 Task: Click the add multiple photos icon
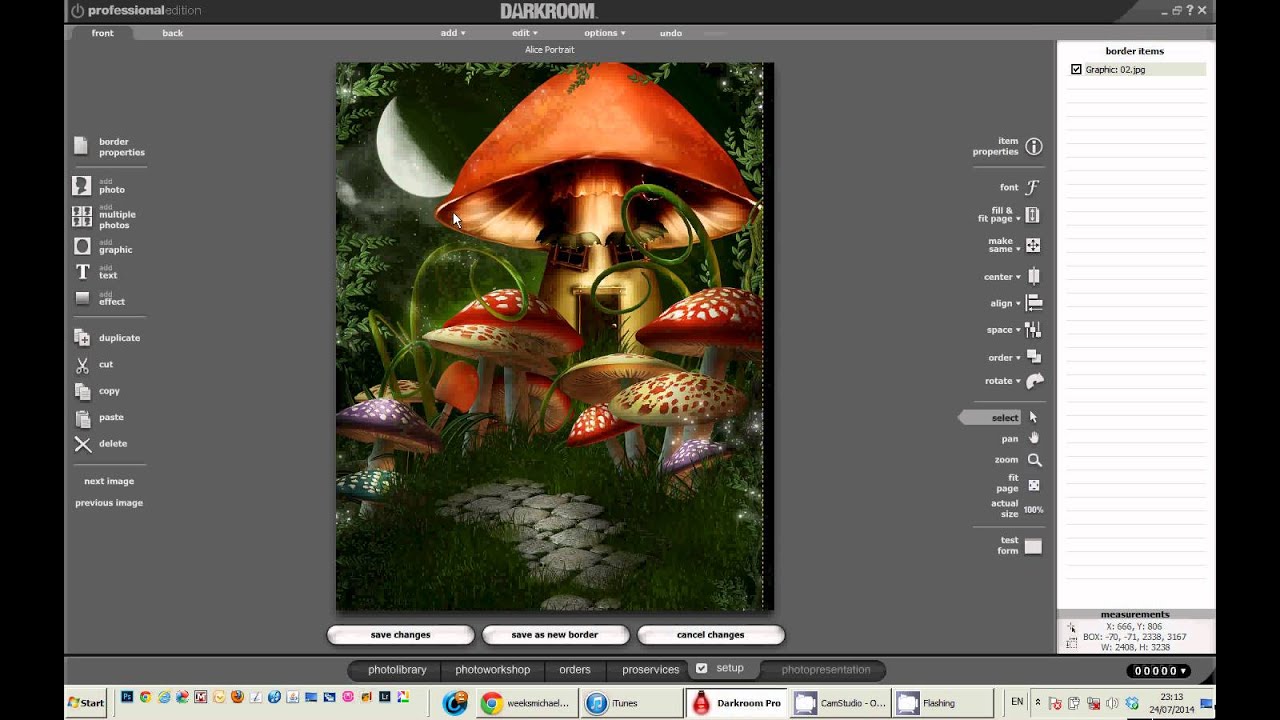(82, 216)
